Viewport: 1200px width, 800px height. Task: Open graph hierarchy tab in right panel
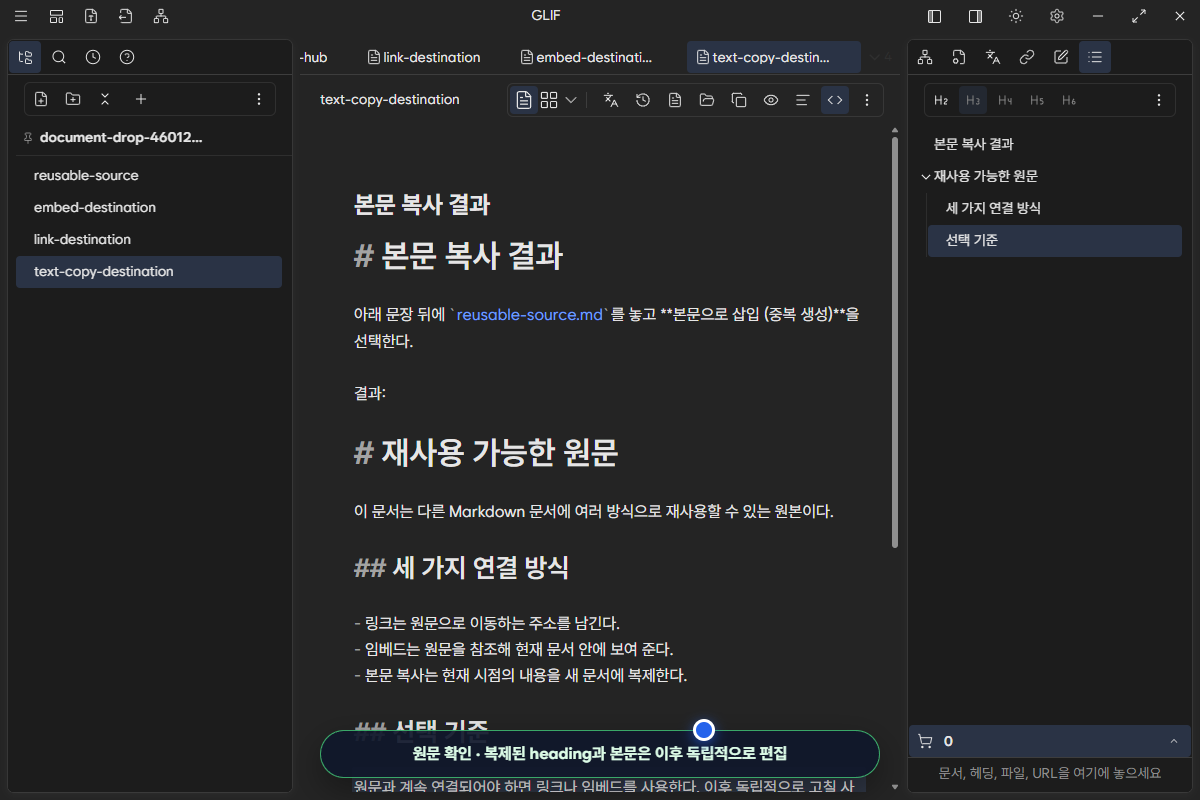point(925,57)
